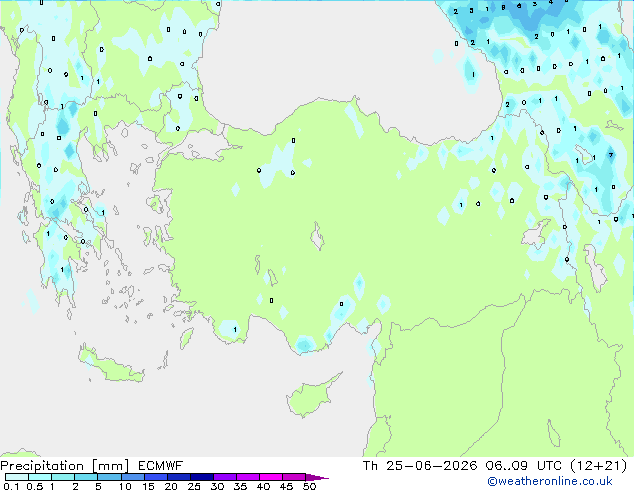The height and width of the screenshot is (490, 634).
Task: Click the 2 to 5 mm legend swatch
Action: (x=86, y=477)
